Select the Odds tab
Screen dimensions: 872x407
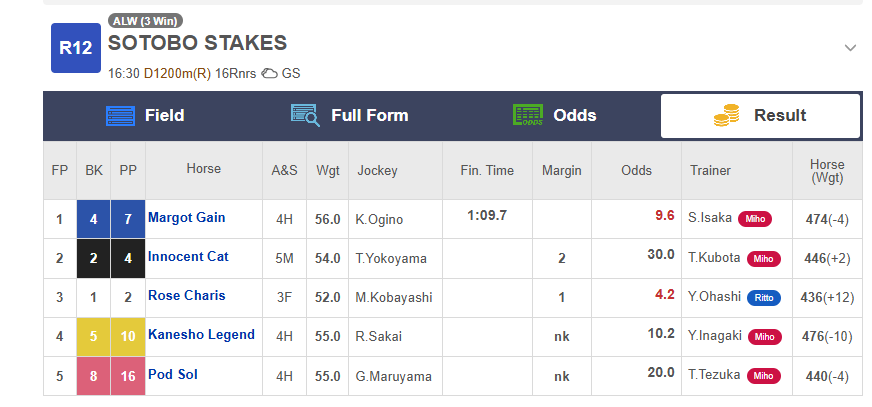(555, 116)
